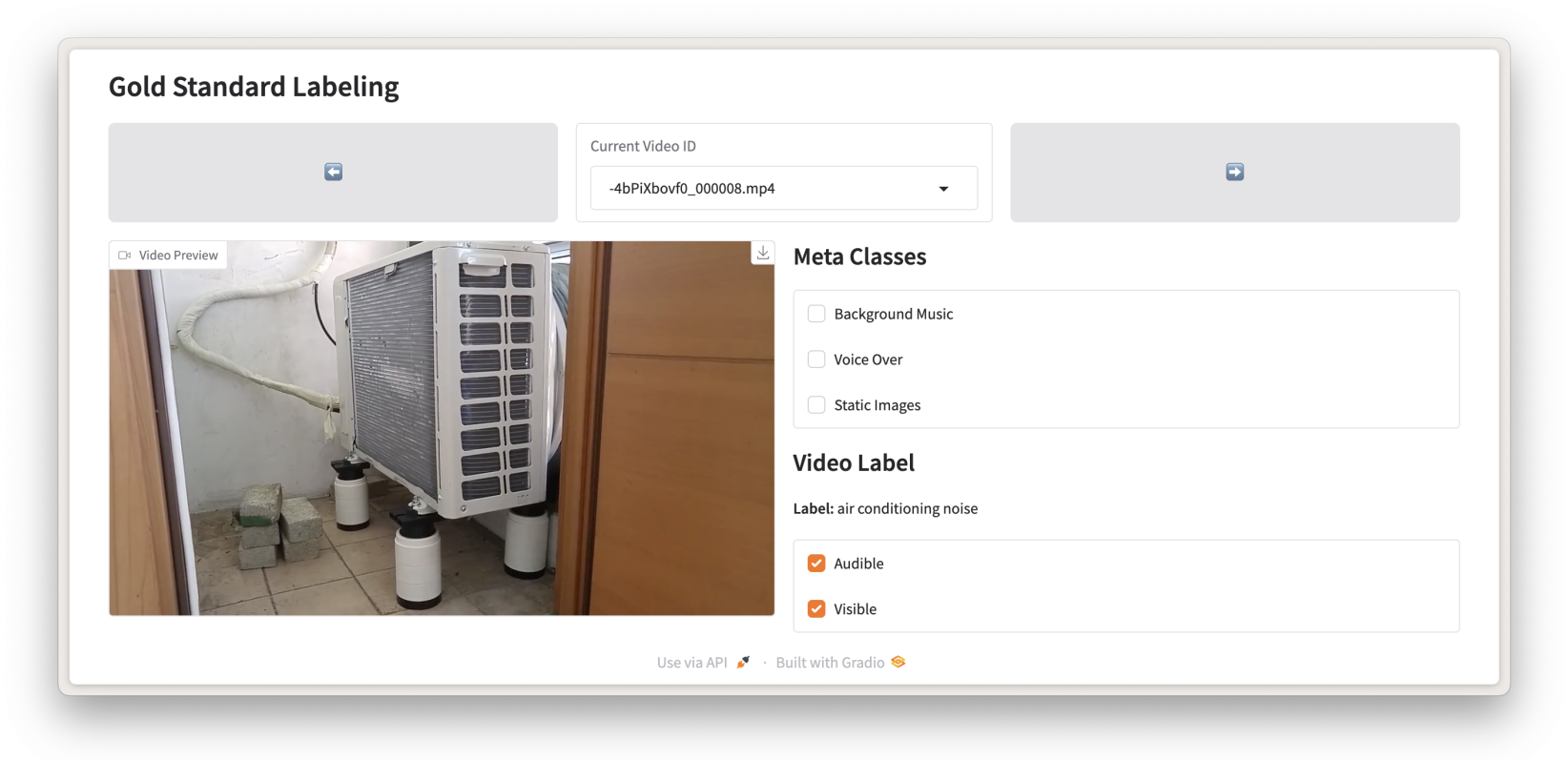Click the Current Video ID label
Viewport: 1568px width, 760px height.
point(643,146)
